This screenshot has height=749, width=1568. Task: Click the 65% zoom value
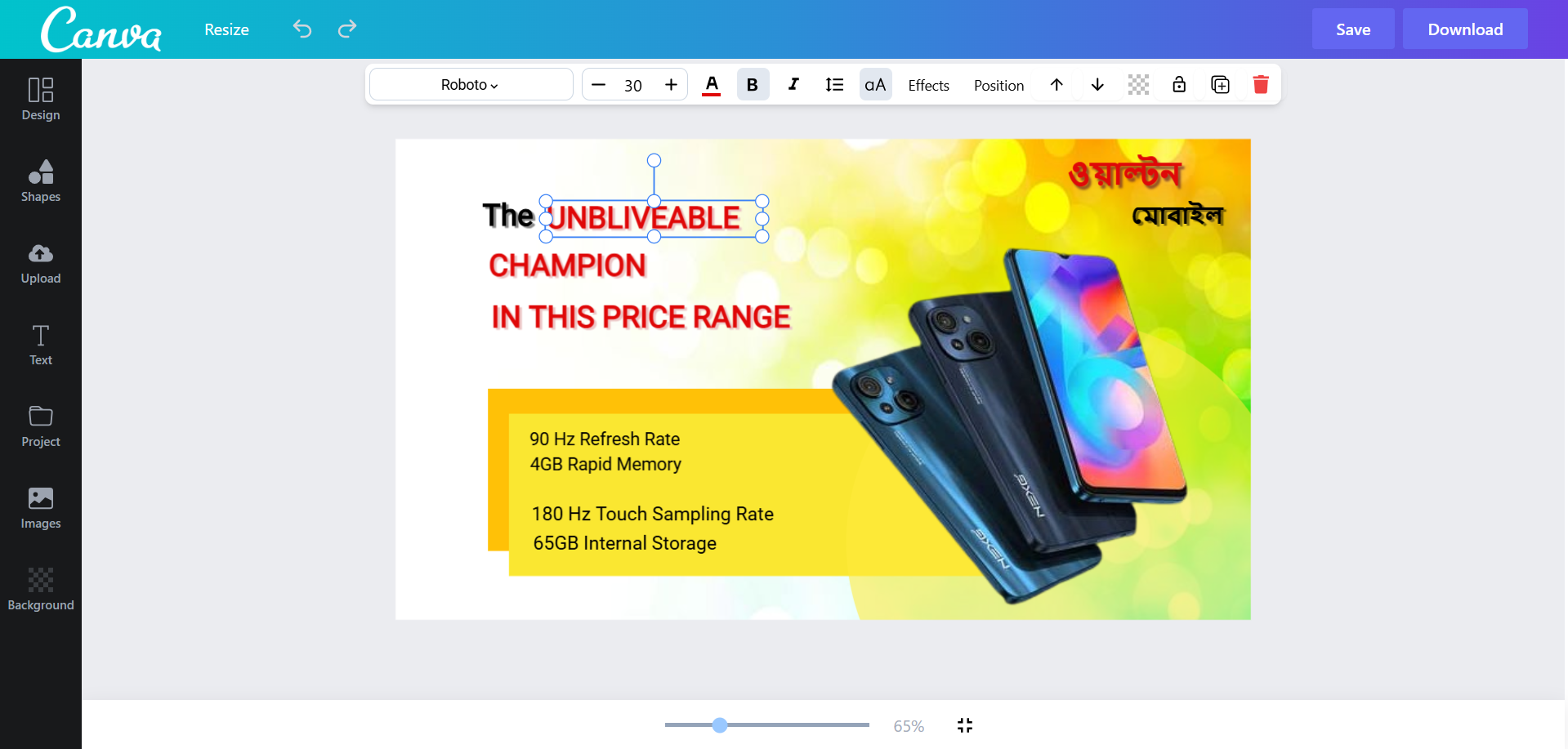click(909, 726)
